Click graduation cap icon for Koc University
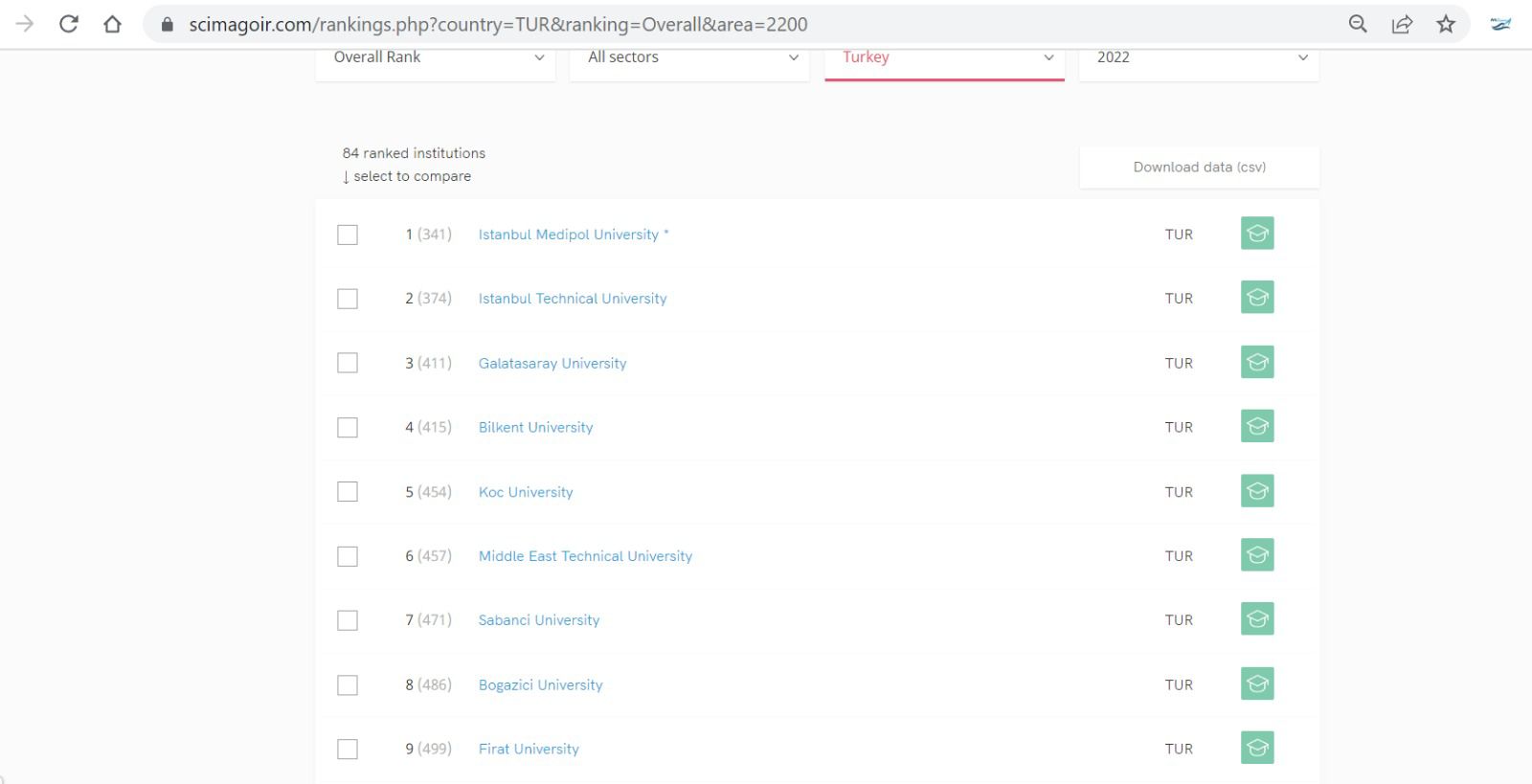Viewport: 1532px width, 784px height. click(x=1257, y=491)
